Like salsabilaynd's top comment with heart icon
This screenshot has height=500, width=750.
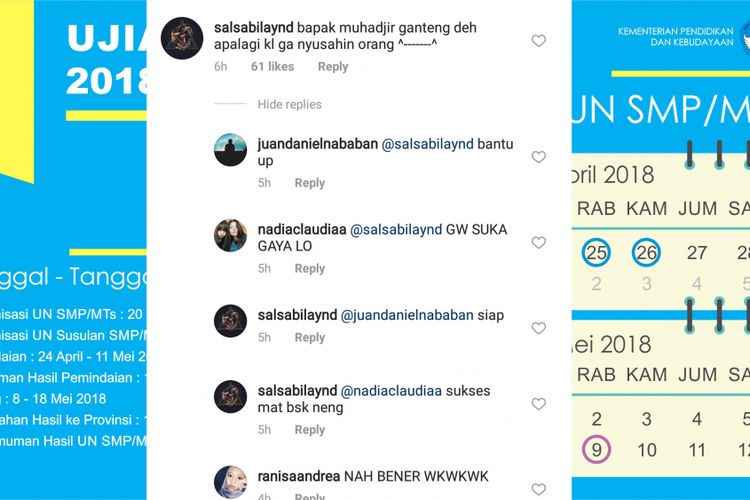[x=539, y=41]
